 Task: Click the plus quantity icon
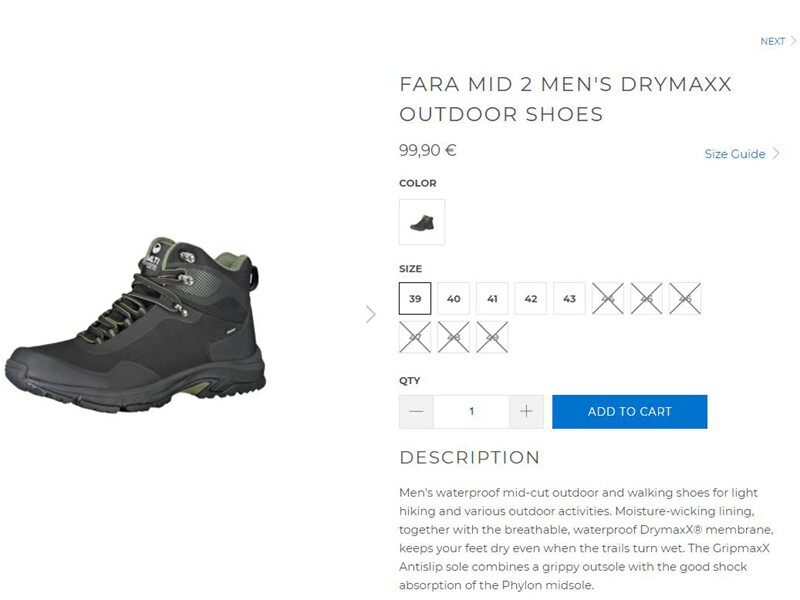526,412
